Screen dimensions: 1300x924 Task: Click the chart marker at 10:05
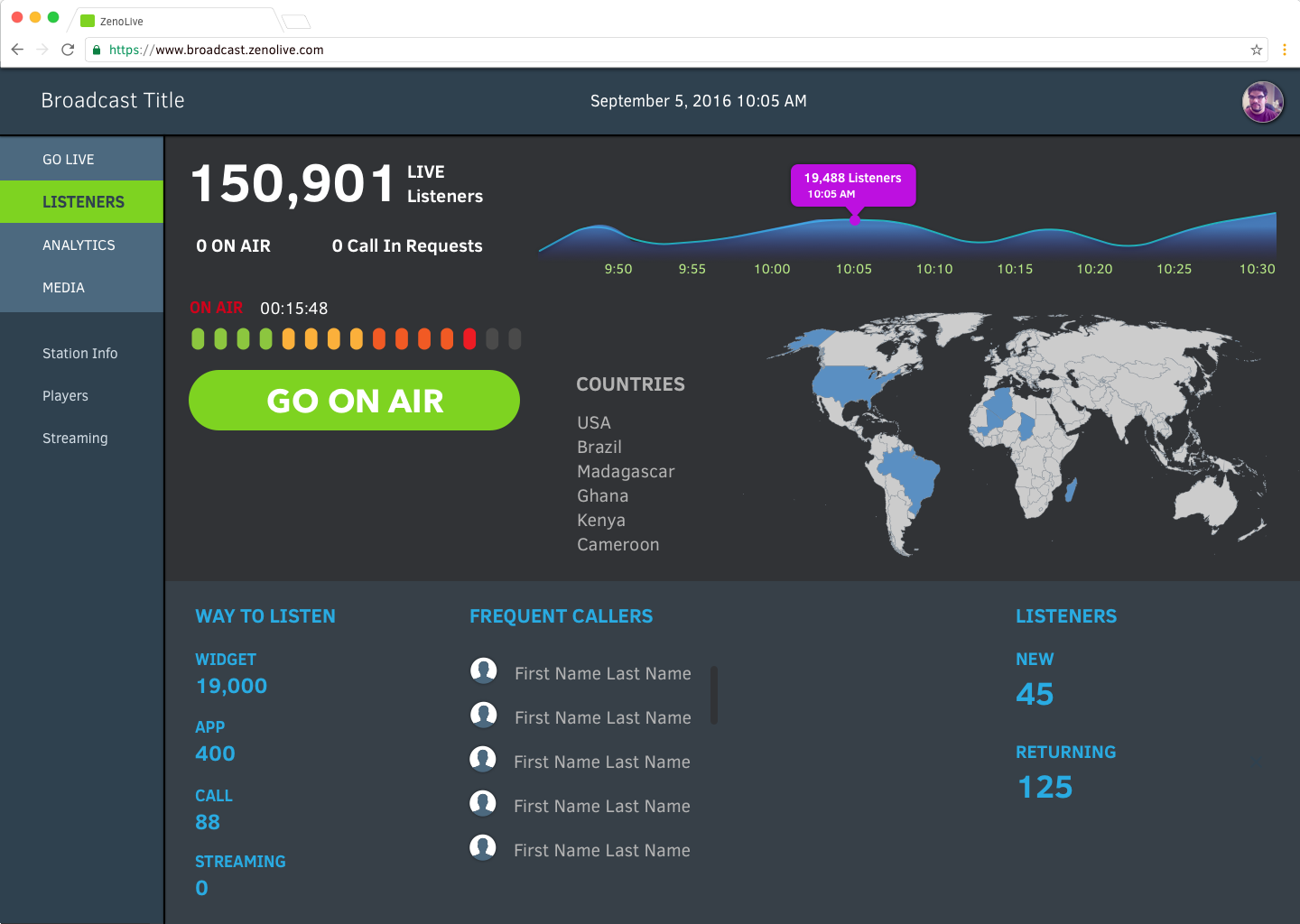(x=854, y=219)
